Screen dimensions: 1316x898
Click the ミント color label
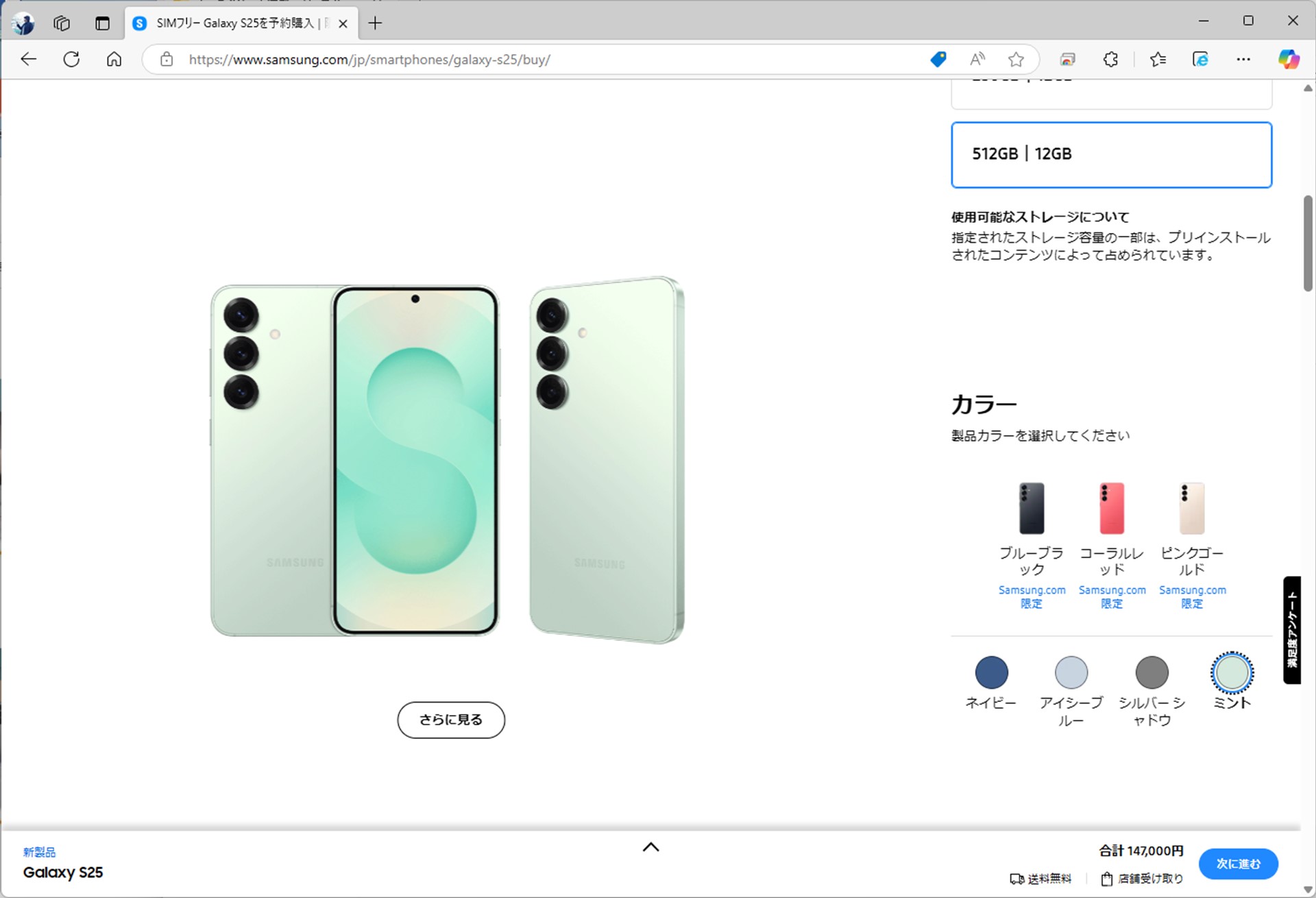[x=1232, y=703]
